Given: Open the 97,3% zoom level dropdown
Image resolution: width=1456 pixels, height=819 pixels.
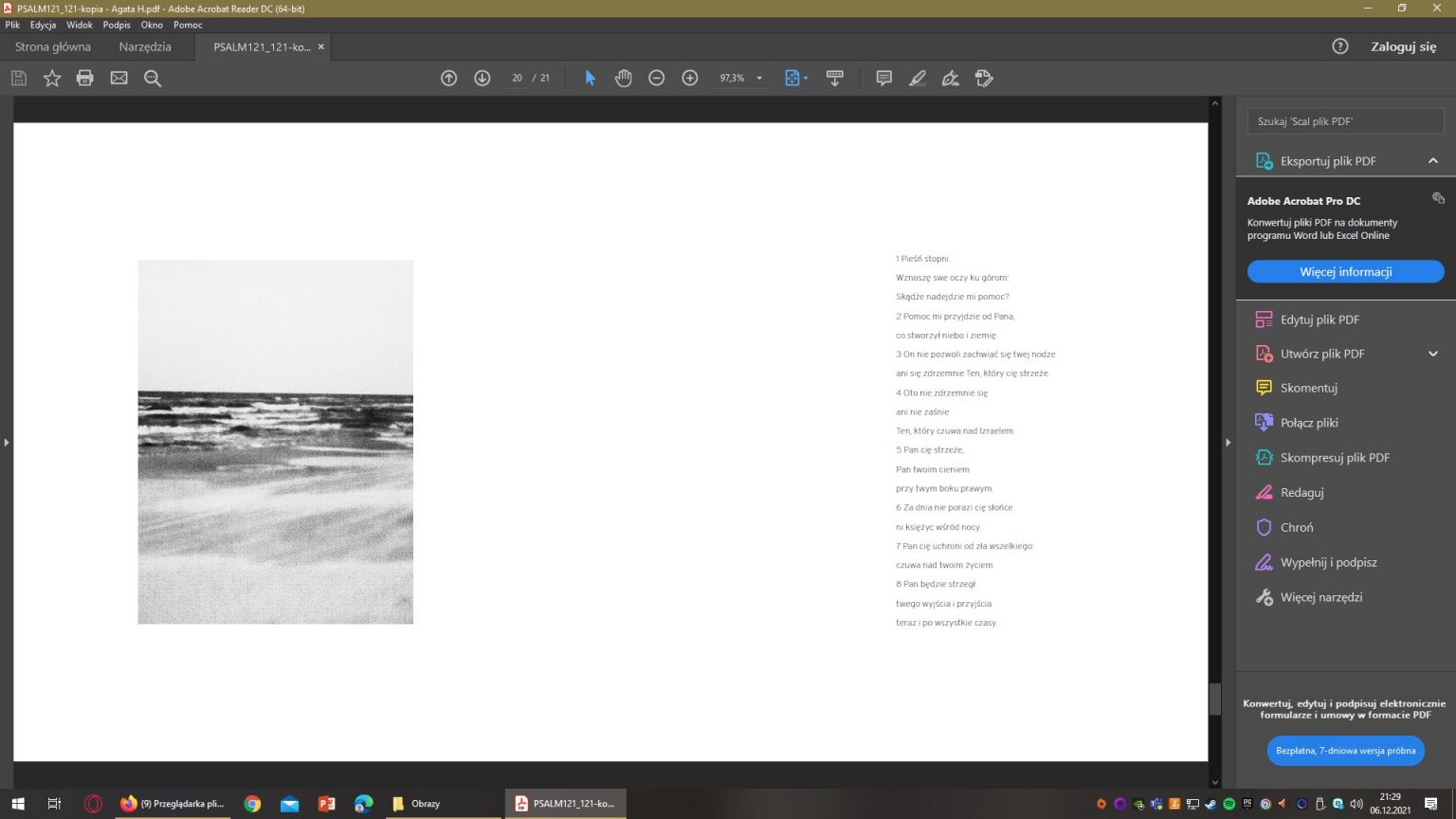Looking at the screenshot, I should click(759, 79).
